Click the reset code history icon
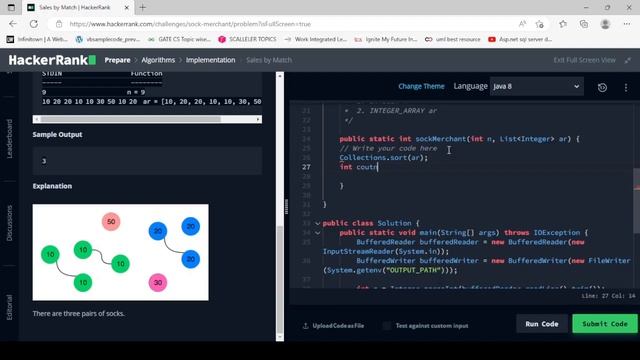The width and height of the screenshot is (640, 360). pyautogui.click(x=602, y=87)
